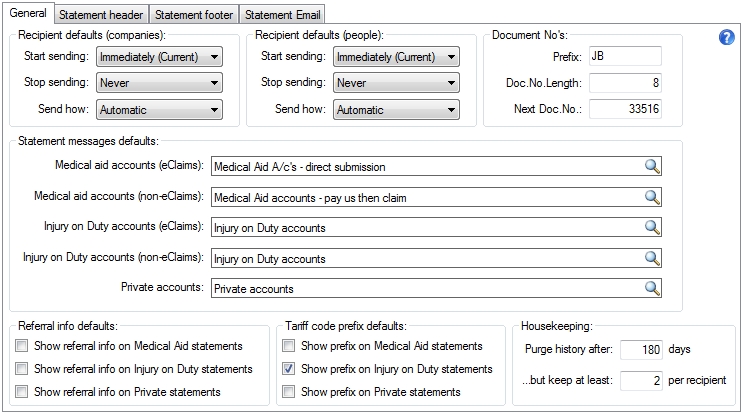Click the 'Document No's:' group label
Viewport: 743px width, 414px height.
tap(530, 35)
